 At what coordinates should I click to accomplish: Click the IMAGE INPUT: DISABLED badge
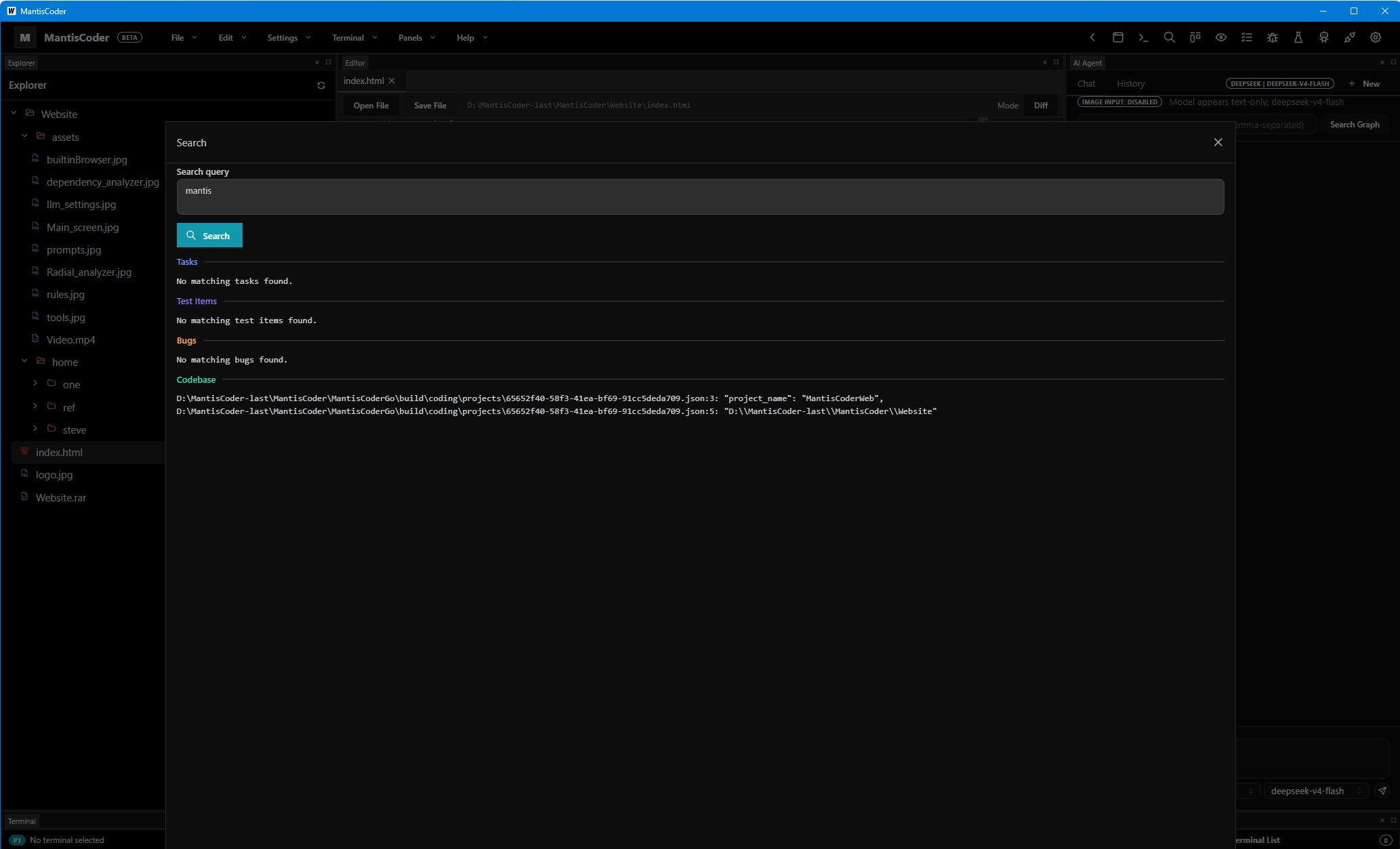click(x=1119, y=102)
